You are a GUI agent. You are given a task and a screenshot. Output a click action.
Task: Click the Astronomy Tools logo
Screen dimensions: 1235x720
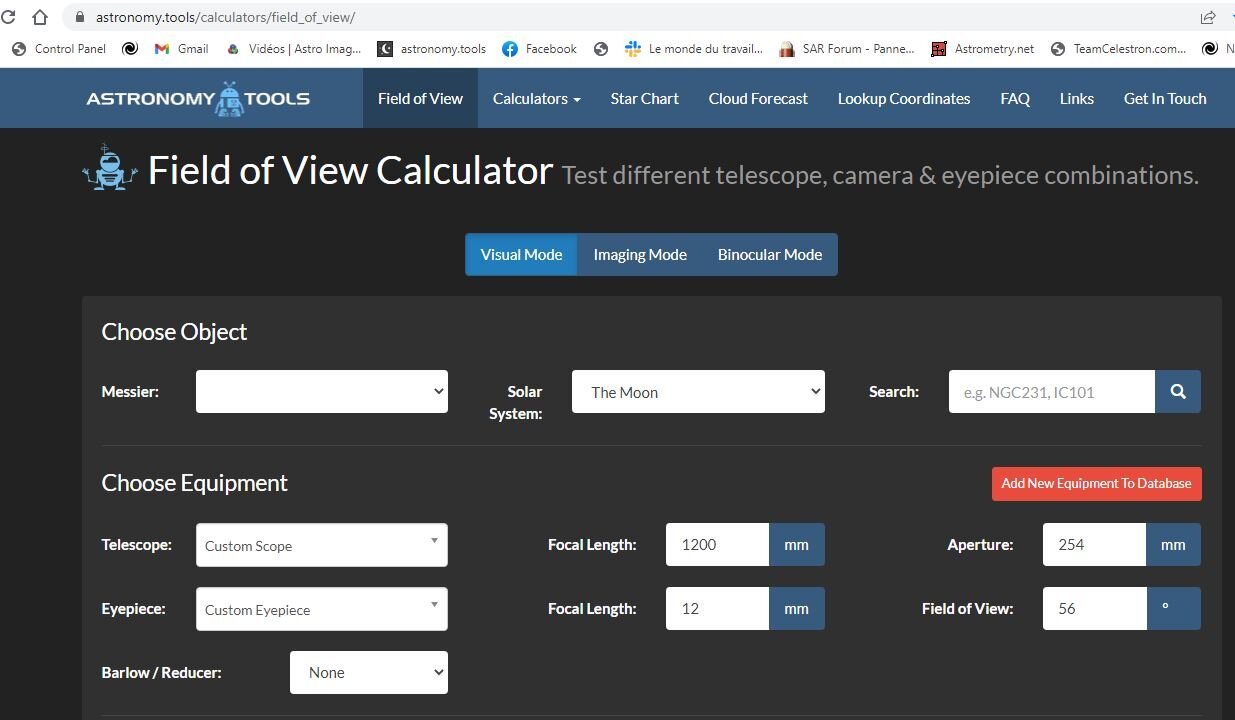pos(198,98)
